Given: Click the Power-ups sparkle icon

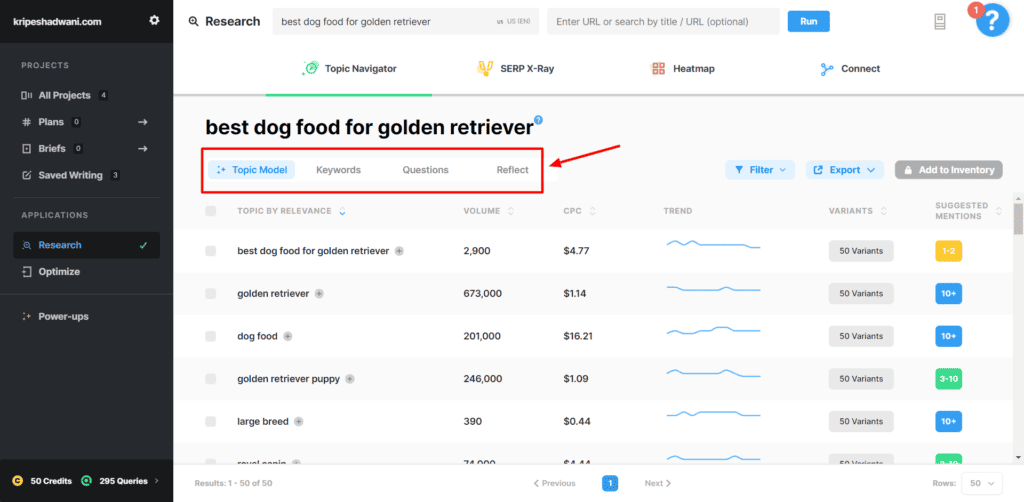Looking at the screenshot, I should pos(27,317).
